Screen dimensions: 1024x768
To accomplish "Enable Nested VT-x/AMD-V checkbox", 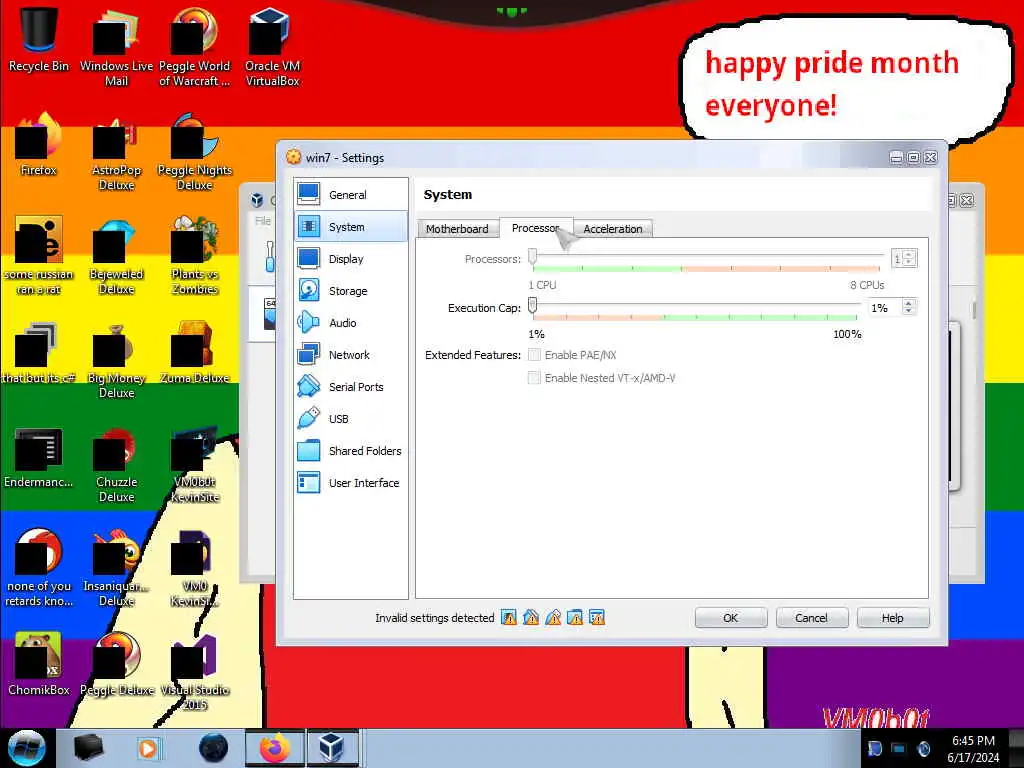I will click(x=534, y=377).
